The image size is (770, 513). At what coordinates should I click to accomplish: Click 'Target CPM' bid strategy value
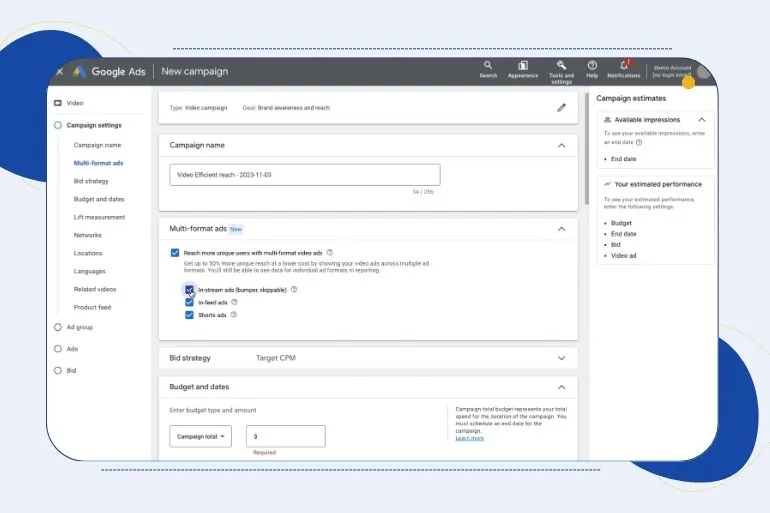tap(275, 358)
